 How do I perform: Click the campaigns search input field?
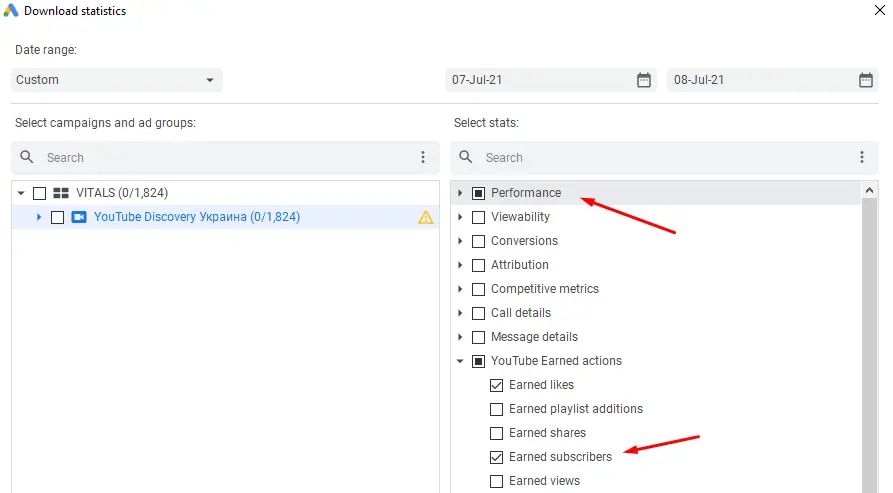(x=228, y=158)
